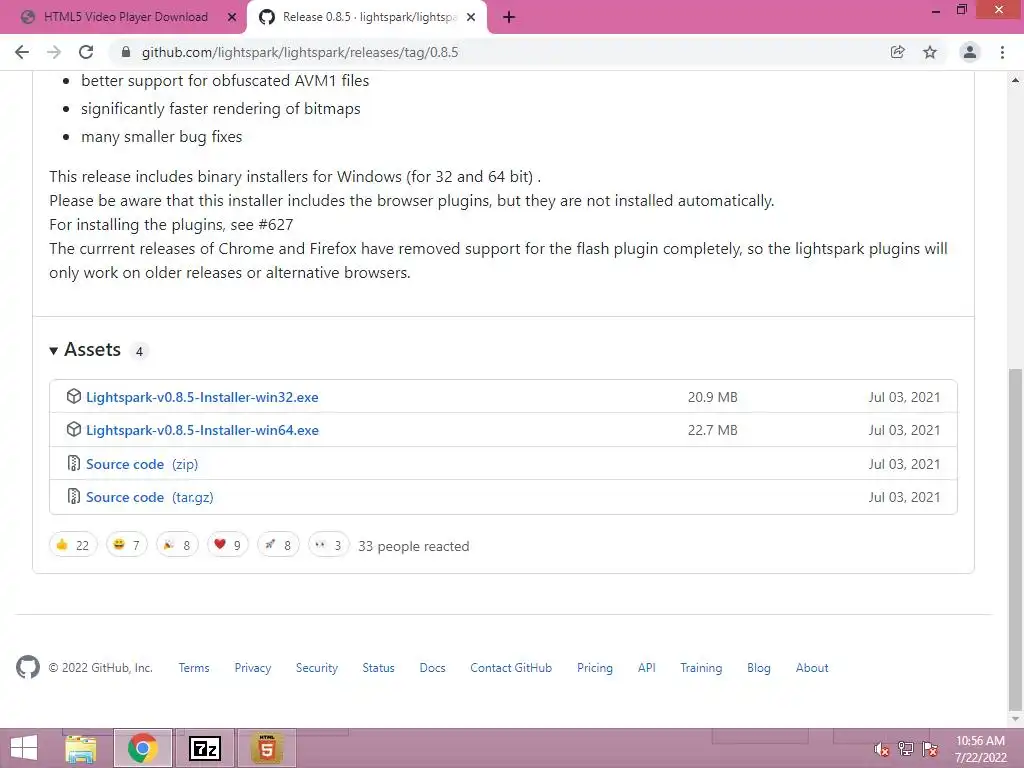The image size is (1024, 768).
Task: Select the Release 0.8.5 lightspark tab
Action: [367, 18]
